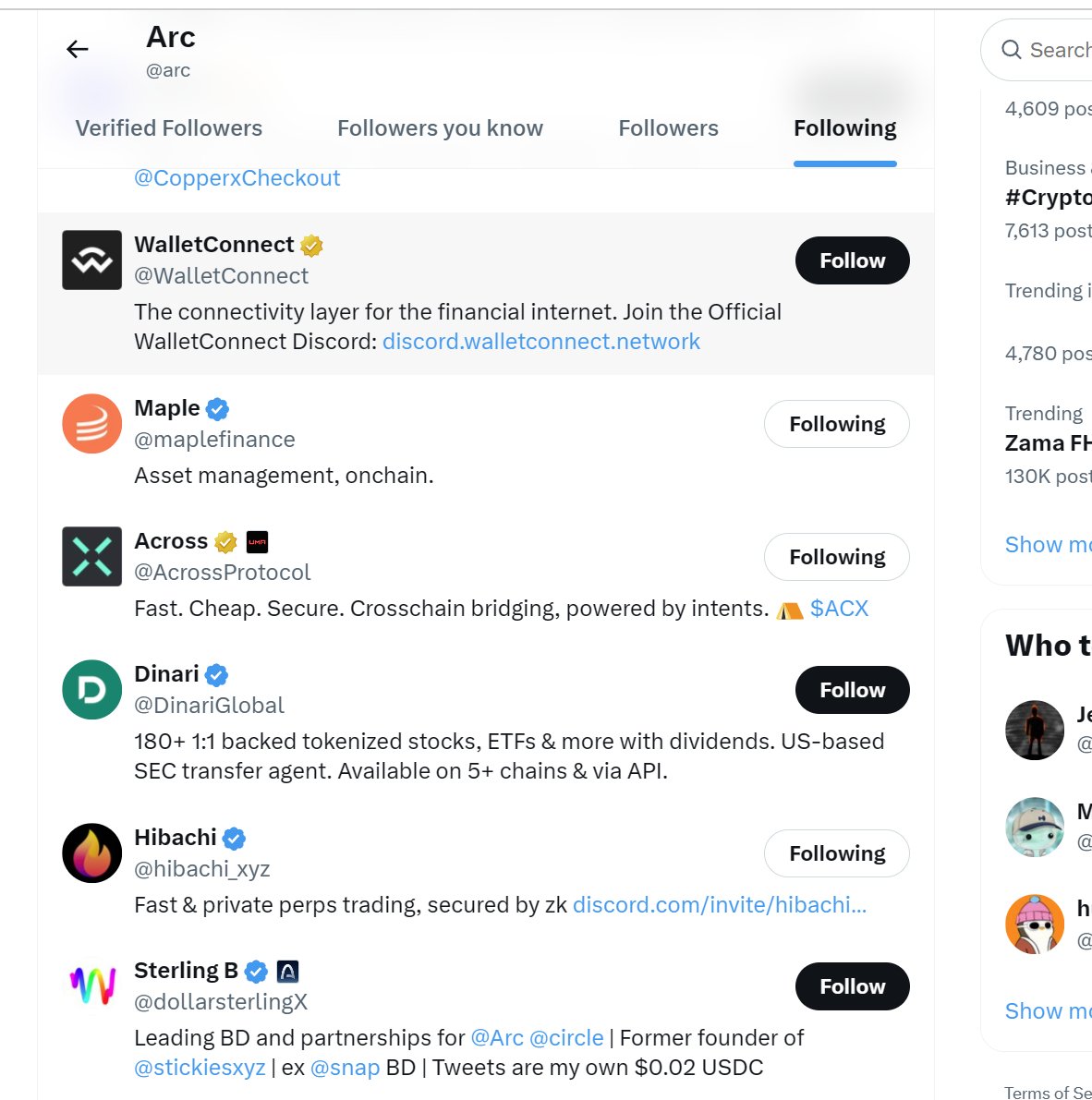The height and width of the screenshot is (1100, 1092).
Task: Click the UMA affiliate badge beside Across
Action: click(257, 542)
